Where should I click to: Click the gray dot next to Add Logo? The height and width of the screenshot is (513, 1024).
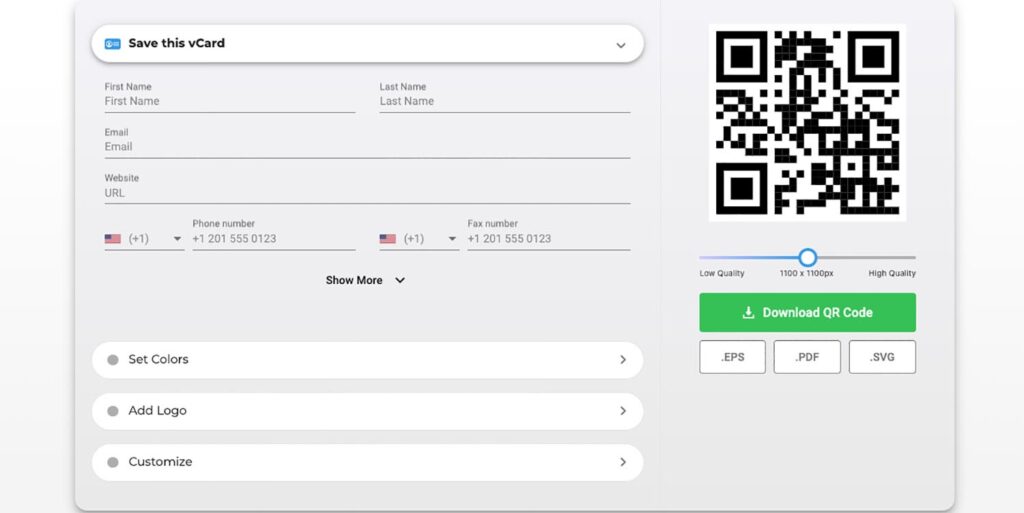coord(113,411)
